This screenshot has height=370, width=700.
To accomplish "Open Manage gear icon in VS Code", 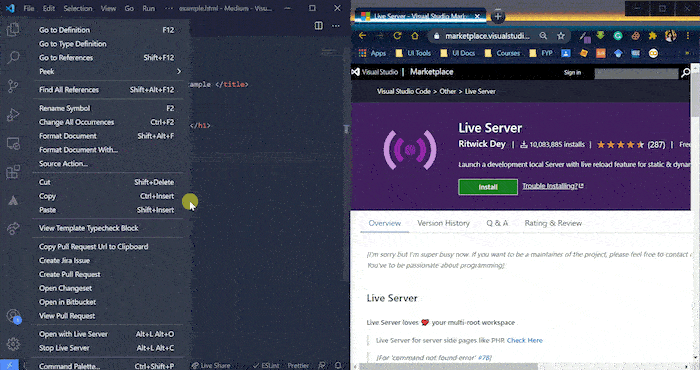I will pos(13,344).
